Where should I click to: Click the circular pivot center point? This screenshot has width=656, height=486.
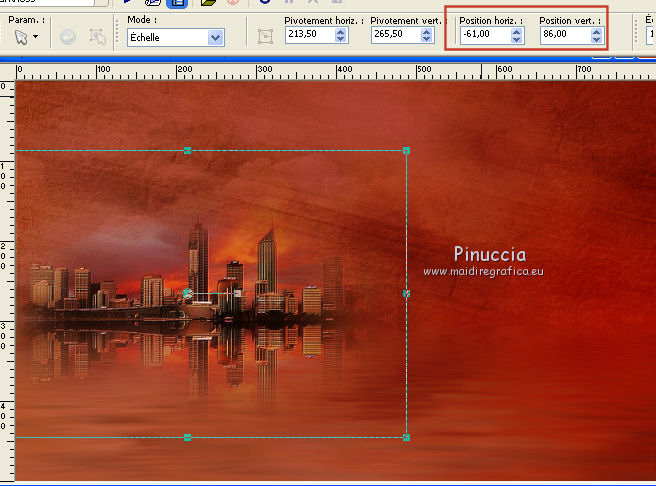click(187, 294)
